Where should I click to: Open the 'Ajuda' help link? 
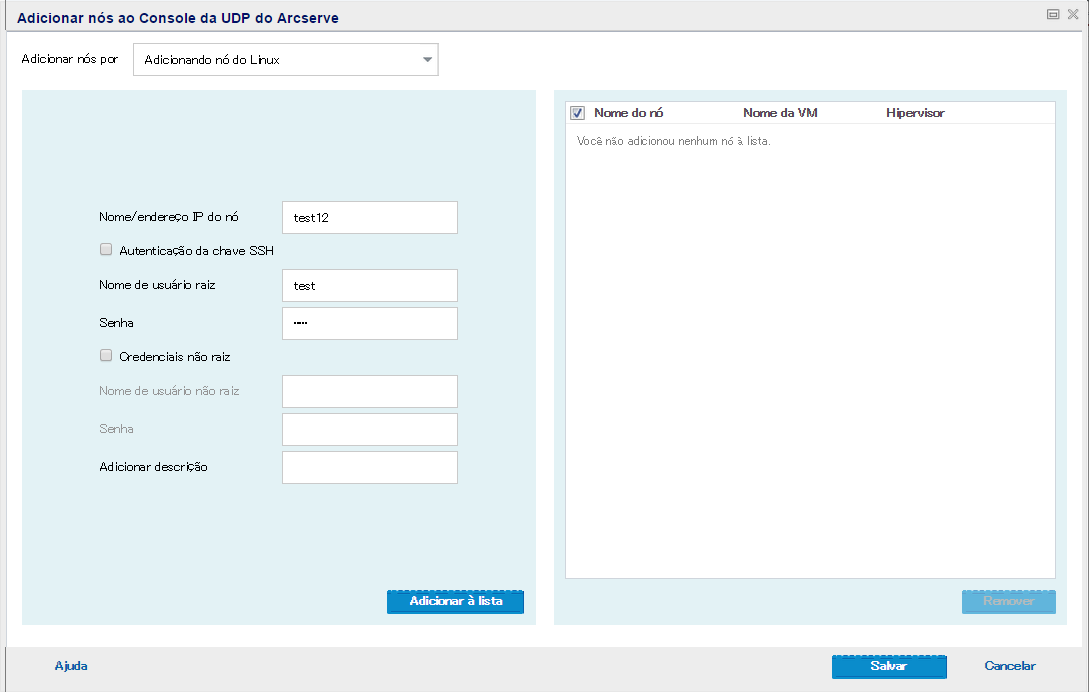[x=71, y=666]
